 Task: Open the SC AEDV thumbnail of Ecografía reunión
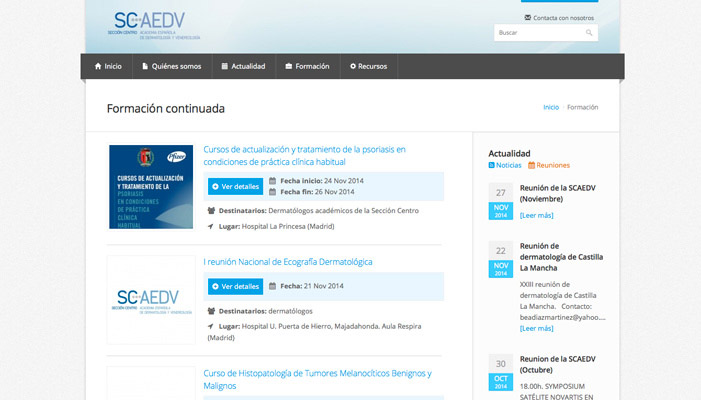[x=151, y=300]
